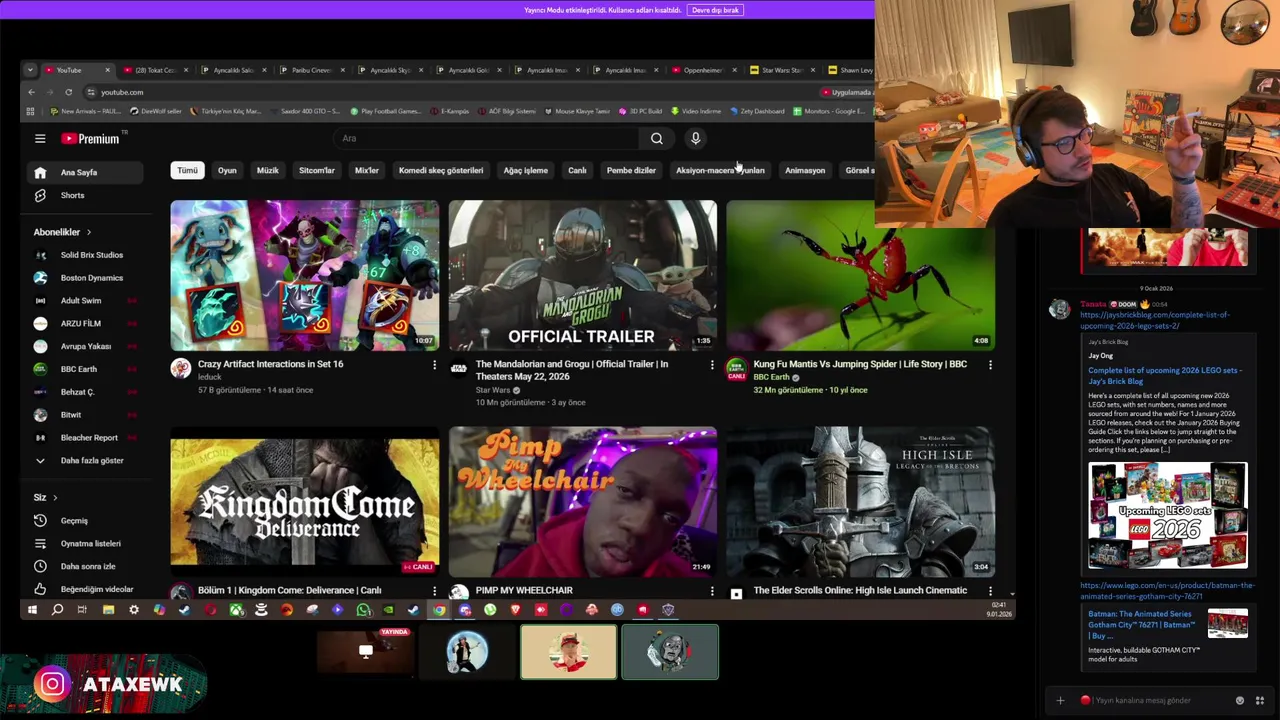Click the browser back arrow
The image size is (1280, 720).
pyautogui.click(x=31, y=92)
